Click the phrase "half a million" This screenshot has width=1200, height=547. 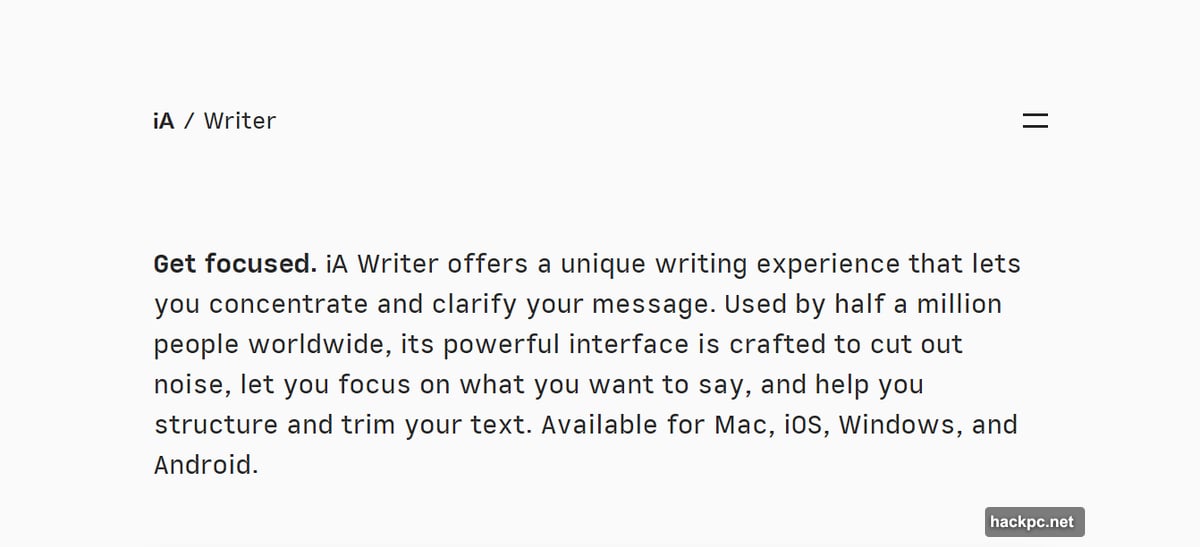pyautogui.click(x=918, y=304)
